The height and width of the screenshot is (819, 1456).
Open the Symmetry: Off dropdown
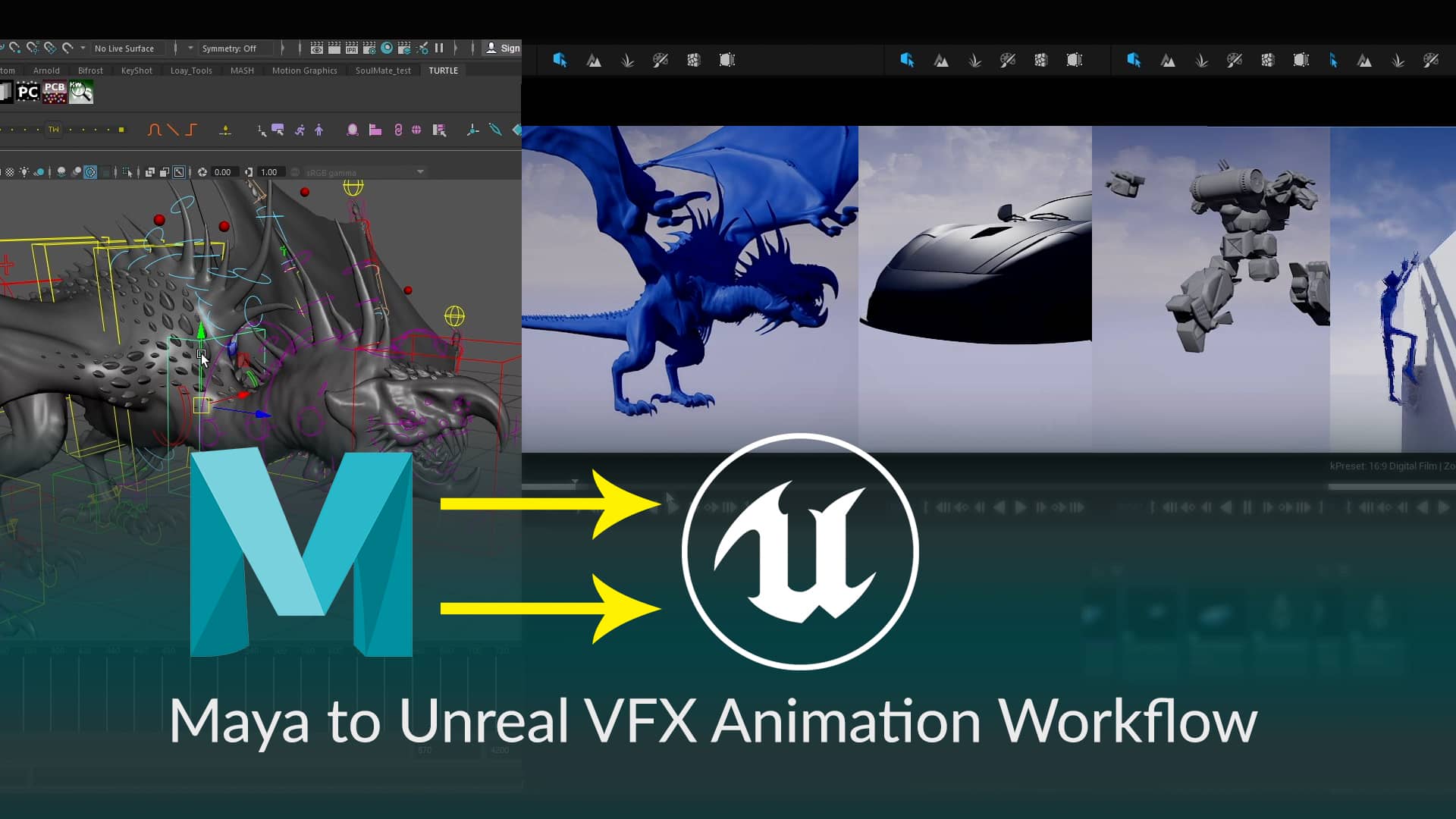pyautogui.click(x=230, y=49)
